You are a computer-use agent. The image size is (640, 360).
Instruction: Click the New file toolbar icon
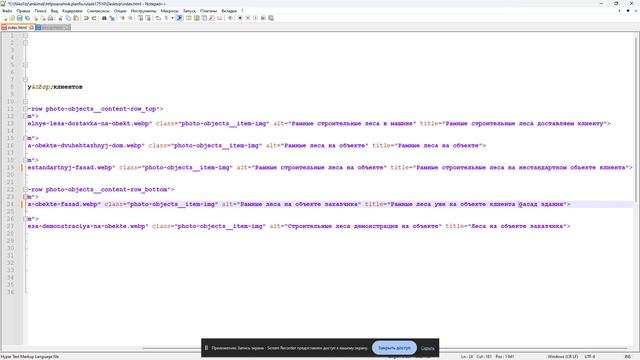(x=5, y=18)
